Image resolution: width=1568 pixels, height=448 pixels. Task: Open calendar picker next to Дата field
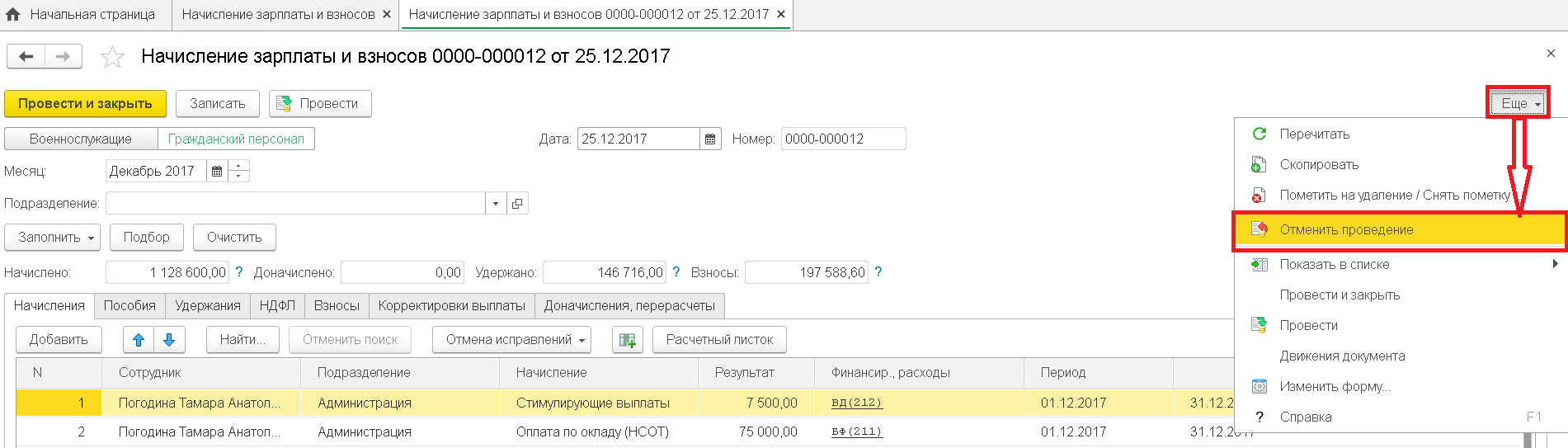point(710,139)
